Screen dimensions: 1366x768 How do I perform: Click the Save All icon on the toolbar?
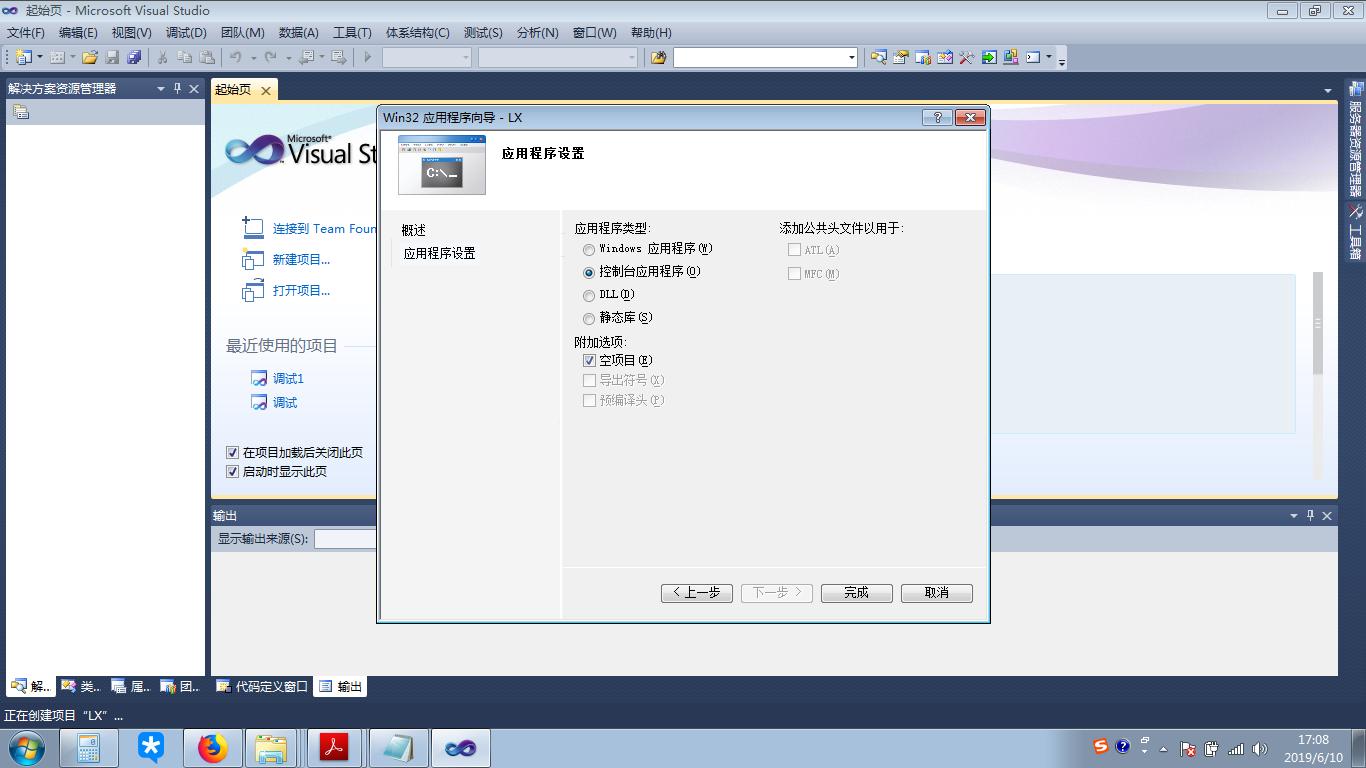click(x=132, y=57)
